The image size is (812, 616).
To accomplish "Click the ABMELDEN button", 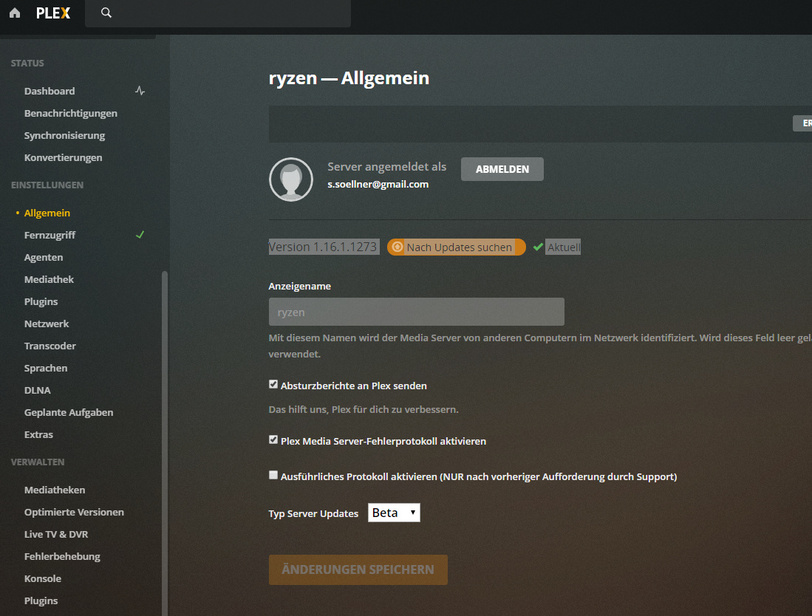I will (502, 169).
